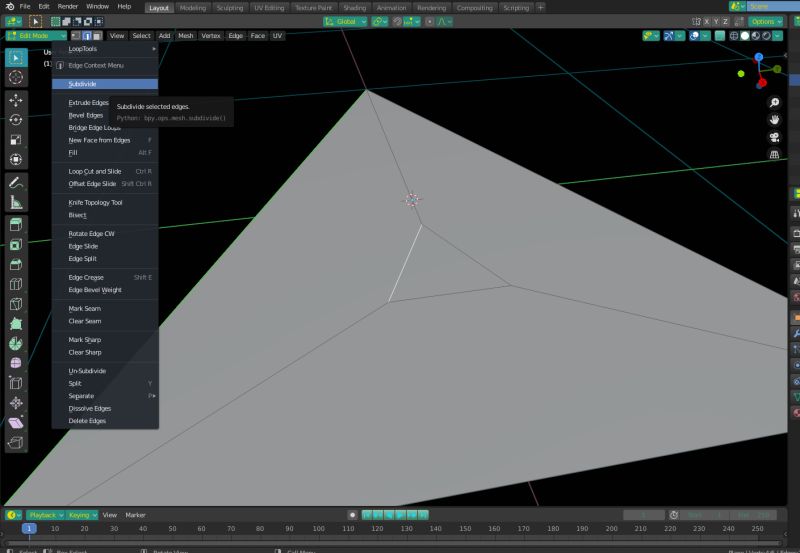
Task: Switch to solid viewport shading
Action: (x=745, y=36)
